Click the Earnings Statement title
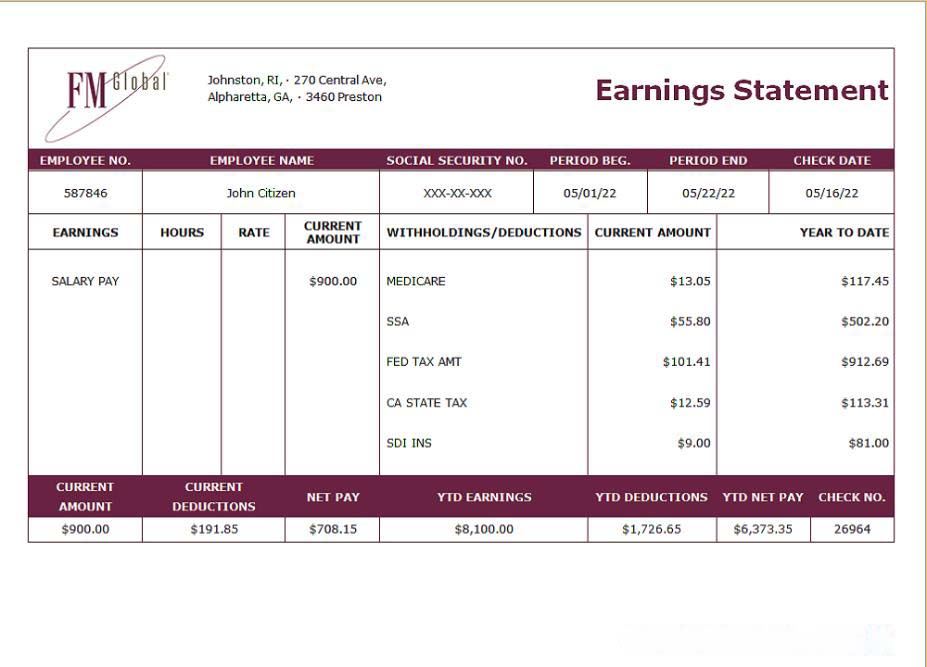The width and height of the screenshot is (927, 667). [x=741, y=91]
